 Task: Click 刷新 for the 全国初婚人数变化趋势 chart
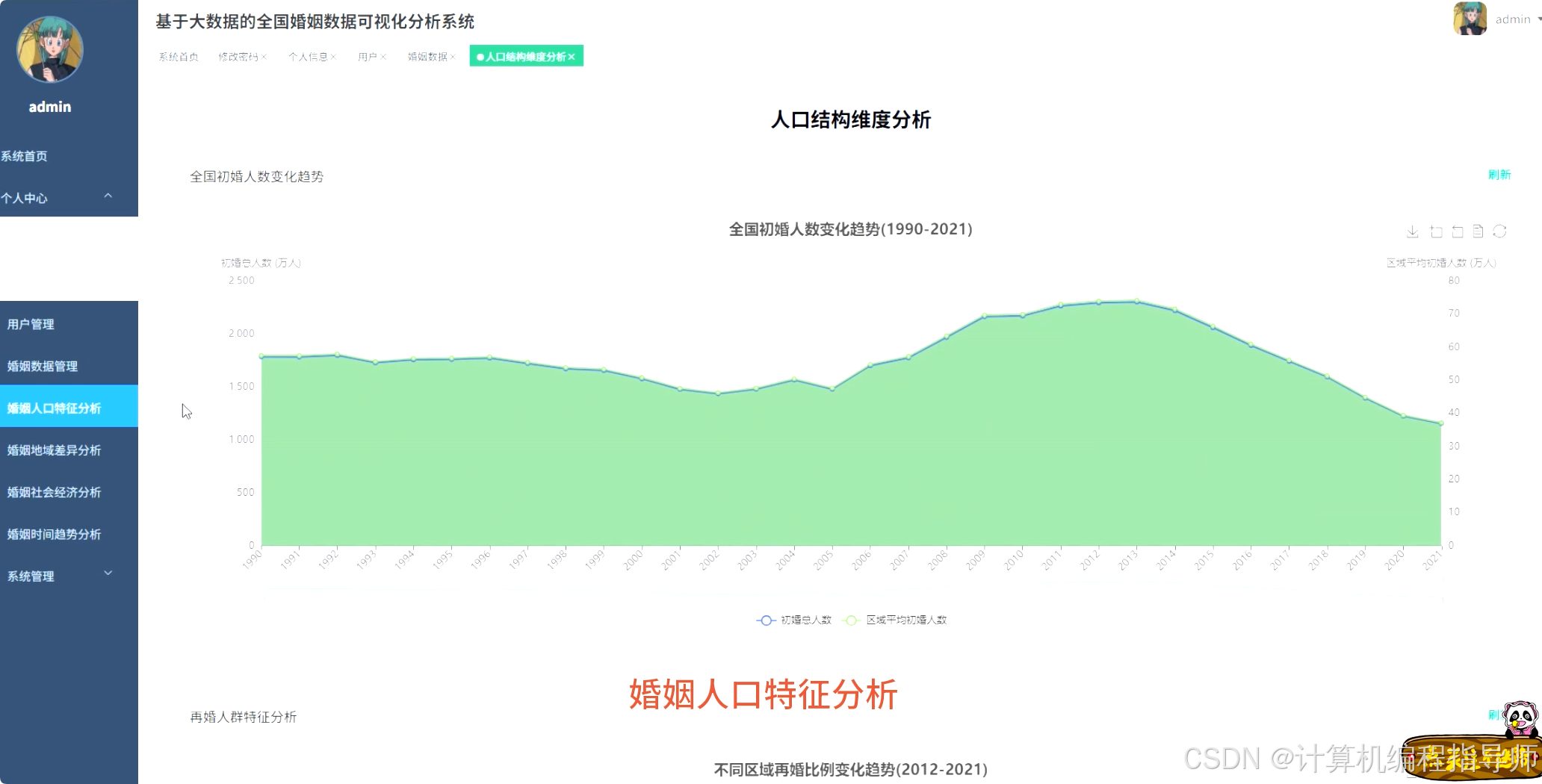(1499, 175)
